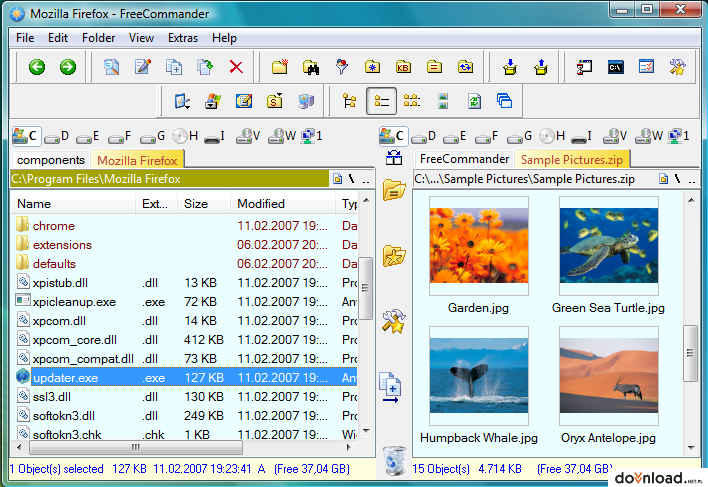Open the binoculars file search icon

tap(311, 67)
